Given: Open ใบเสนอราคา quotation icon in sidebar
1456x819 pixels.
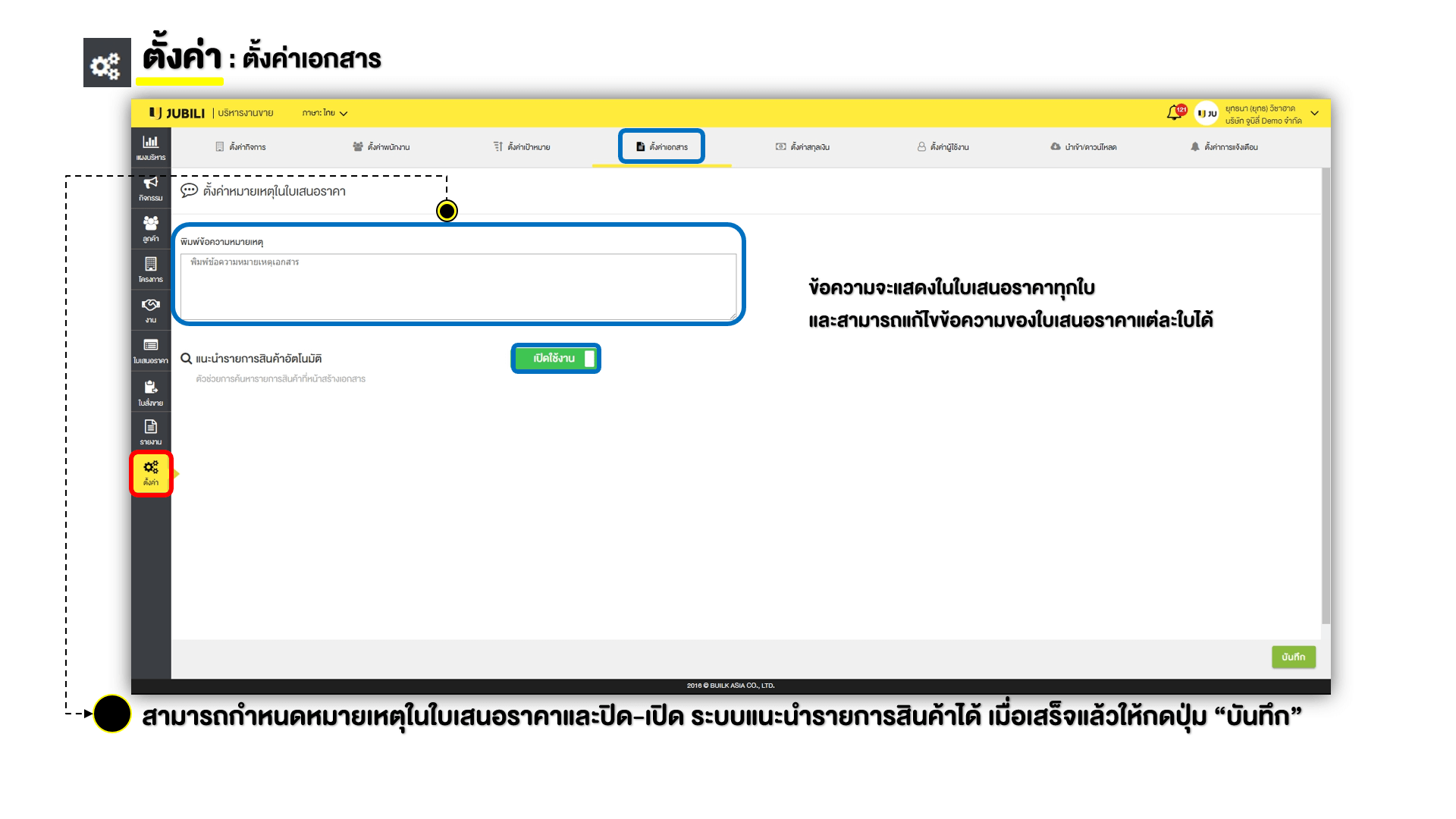Looking at the screenshot, I should tap(150, 350).
